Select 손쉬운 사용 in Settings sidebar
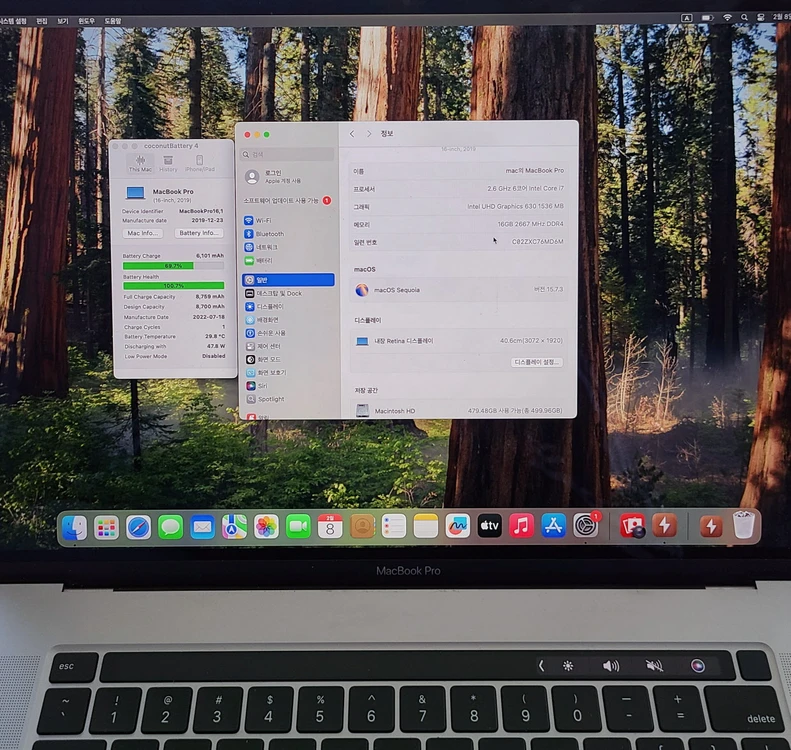This screenshot has width=791, height=750. (x=288, y=333)
